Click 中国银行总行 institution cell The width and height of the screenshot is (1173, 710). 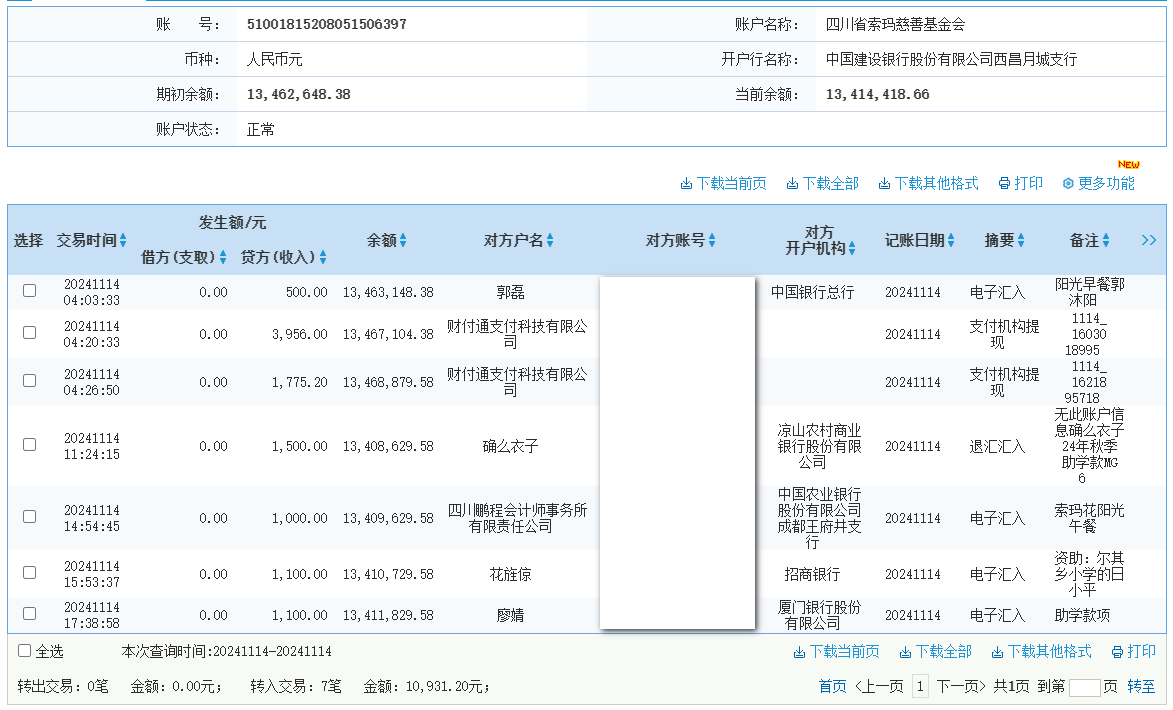coord(812,293)
